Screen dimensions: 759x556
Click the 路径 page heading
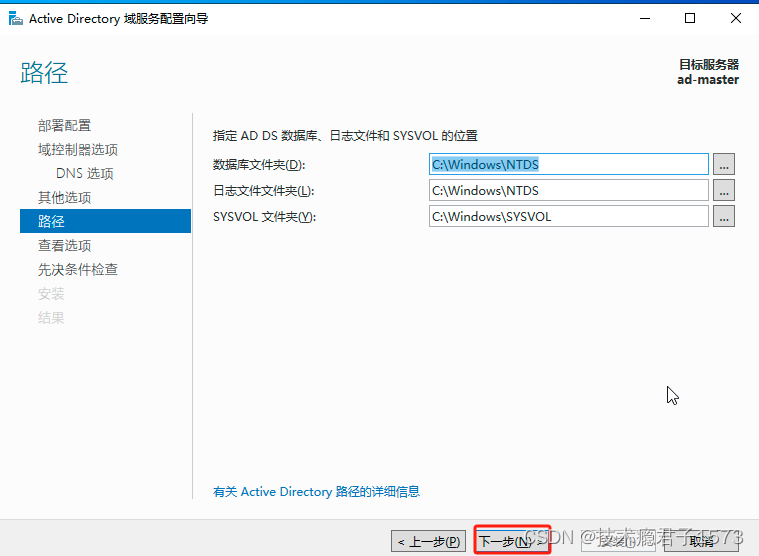tap(44, 73)
